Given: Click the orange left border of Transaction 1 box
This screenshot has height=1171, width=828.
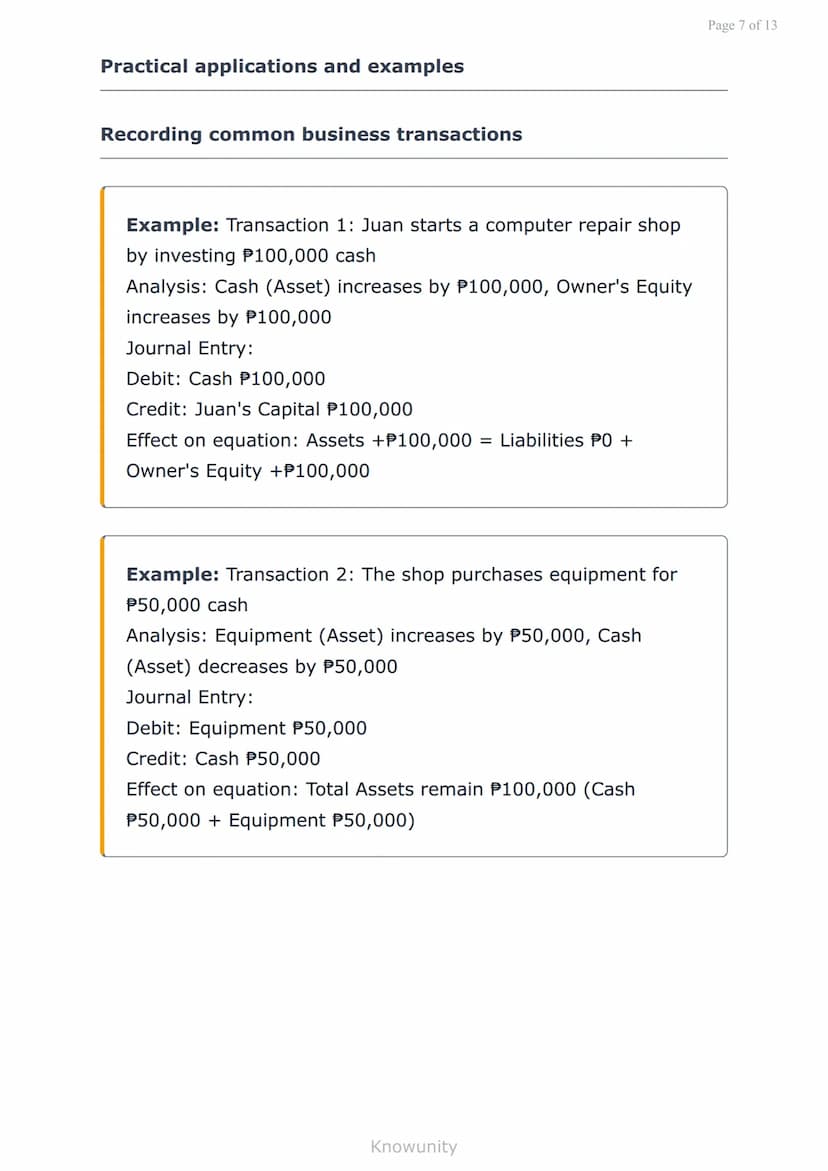Looking at the screenshot, I should [102, 347].
